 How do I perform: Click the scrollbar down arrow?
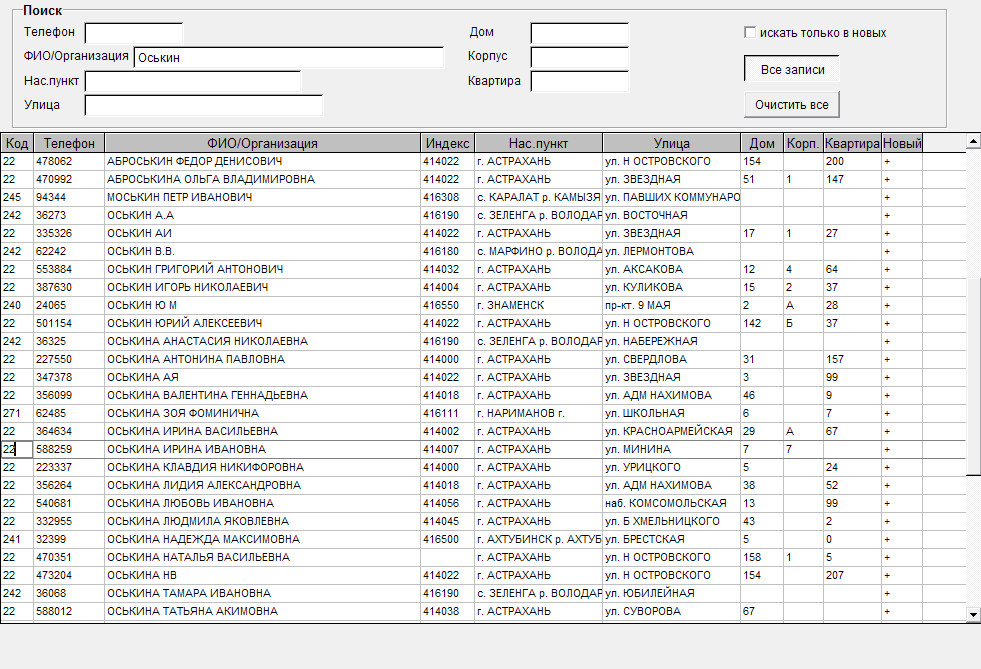click(973, 614)
